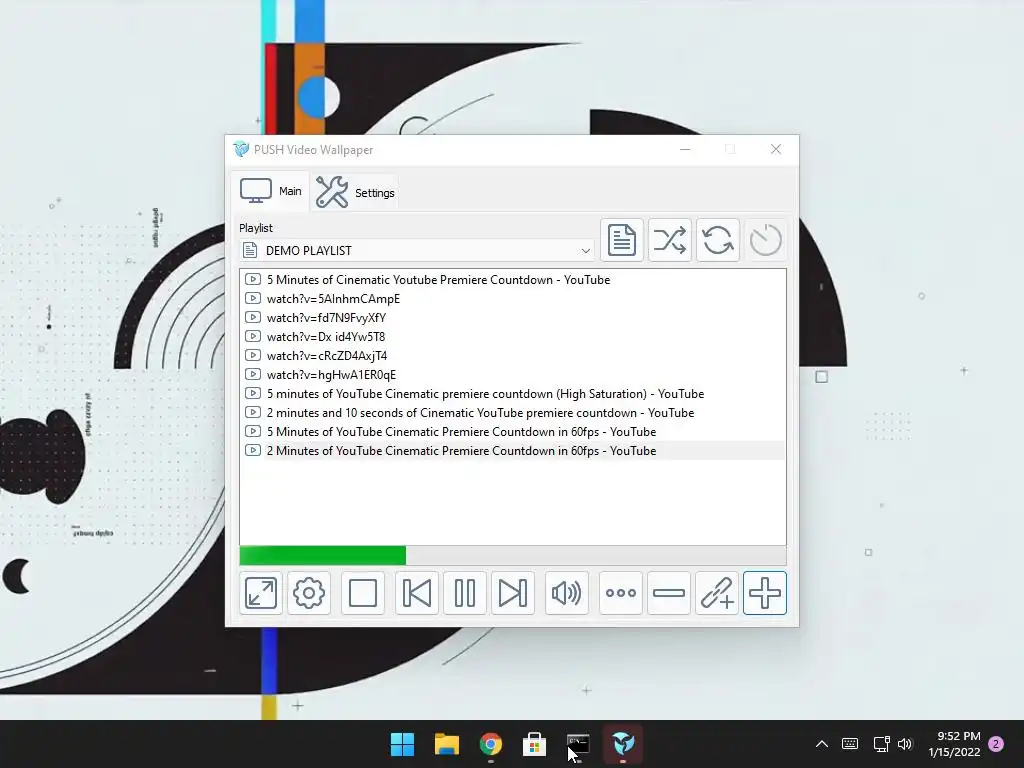Go to the previous video in playlist
This screenshot has width=1024, height=768.
point(417,593)
